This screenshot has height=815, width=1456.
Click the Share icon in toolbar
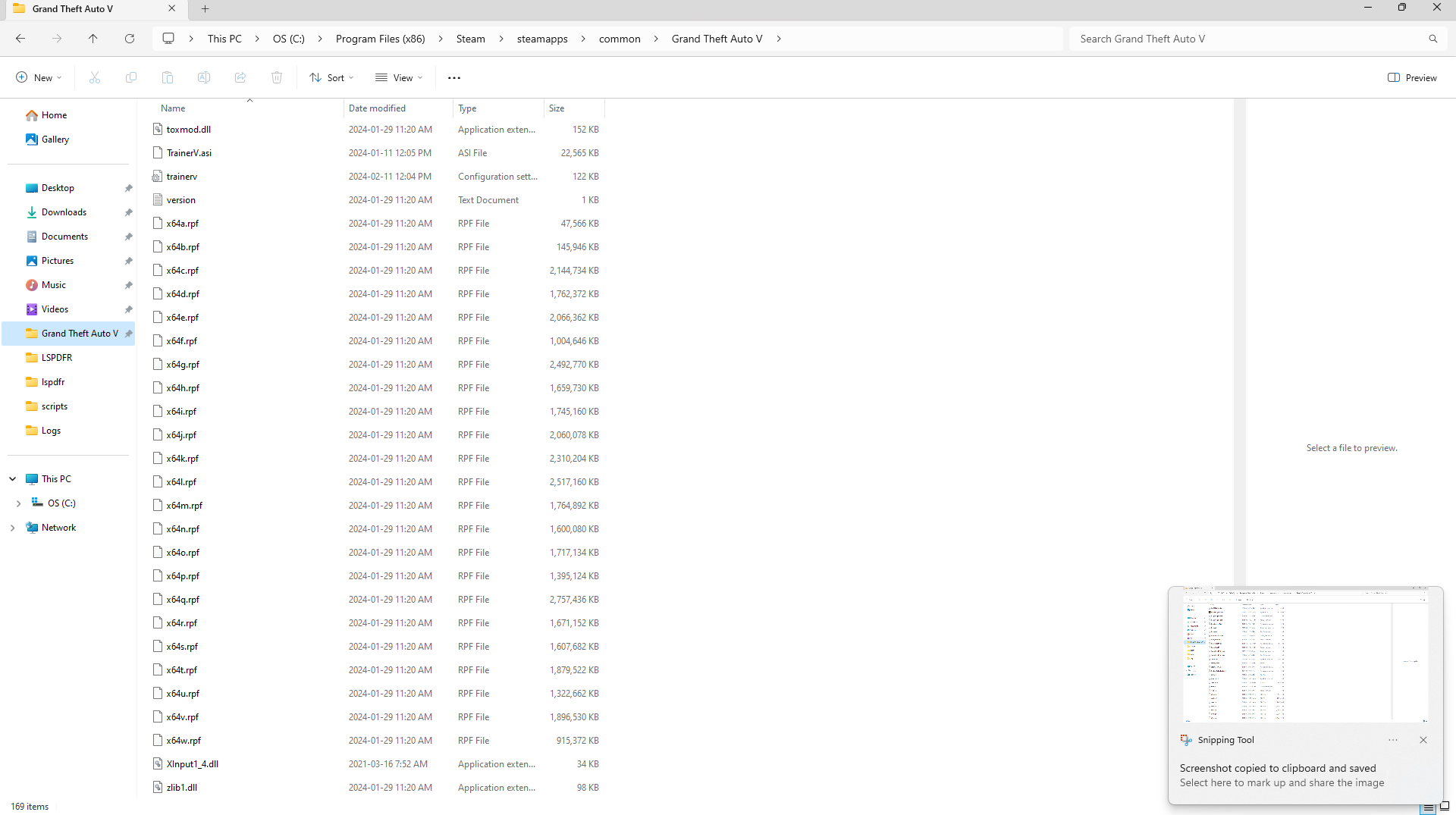[x=240, y=77]
